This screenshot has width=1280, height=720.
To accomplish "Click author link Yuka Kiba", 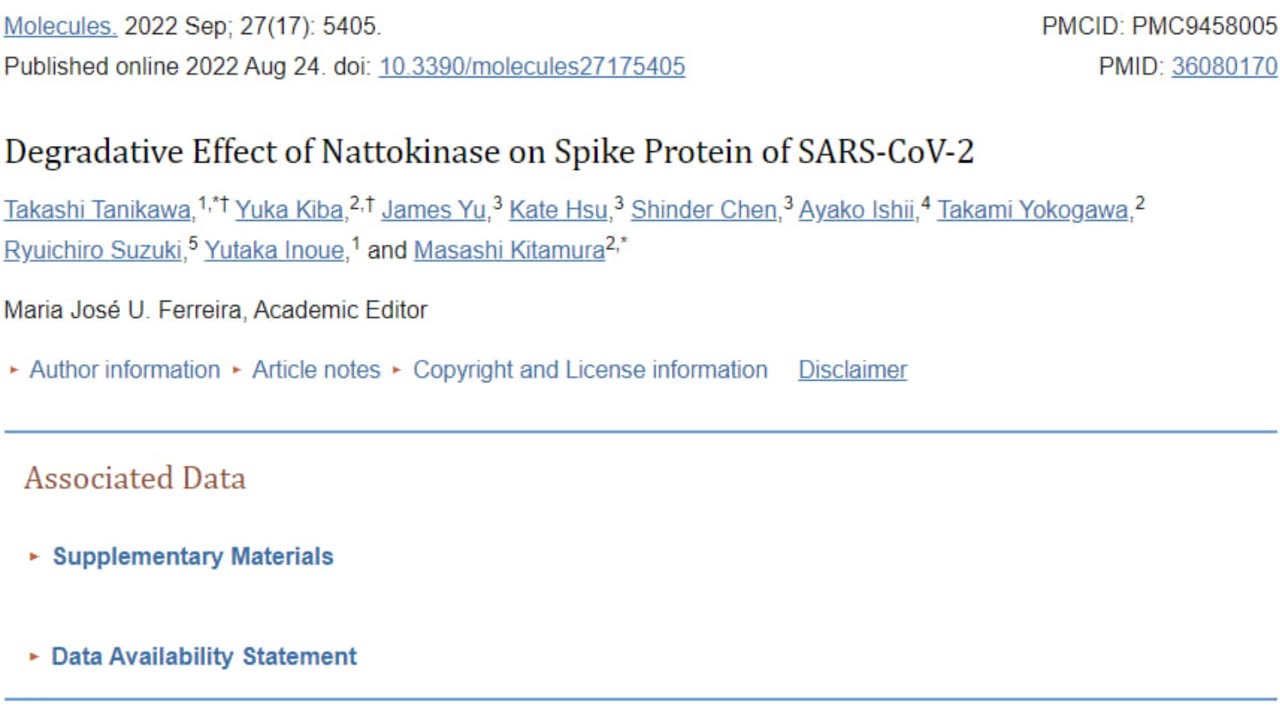I will [x=289, y=210].
